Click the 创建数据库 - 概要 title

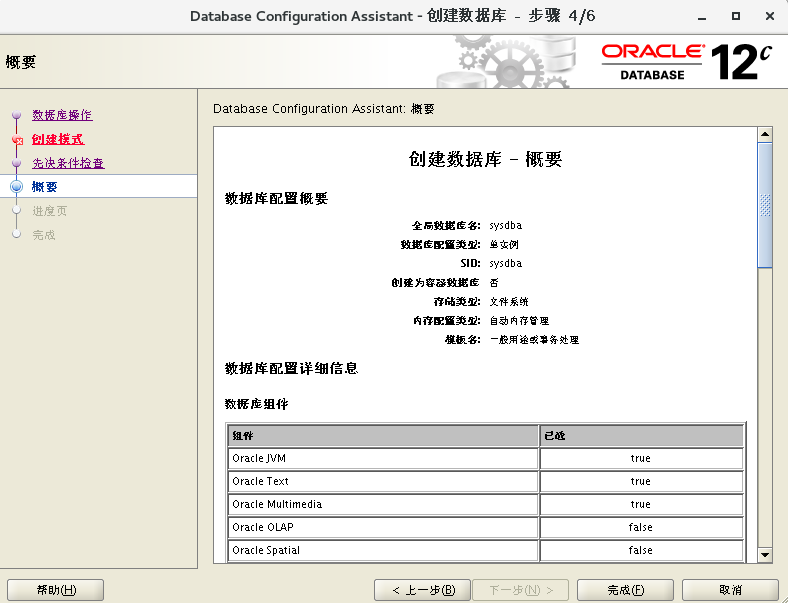coord(485,159)
